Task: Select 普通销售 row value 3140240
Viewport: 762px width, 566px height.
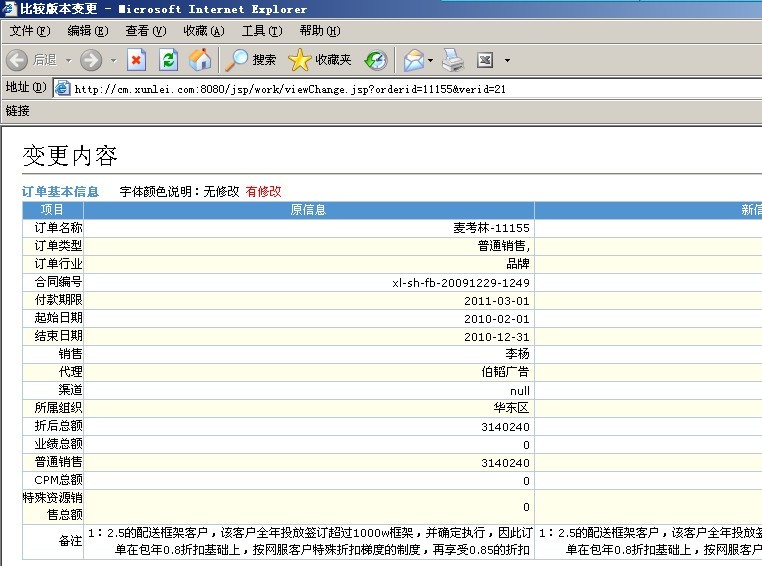Action: pos(505,463)
